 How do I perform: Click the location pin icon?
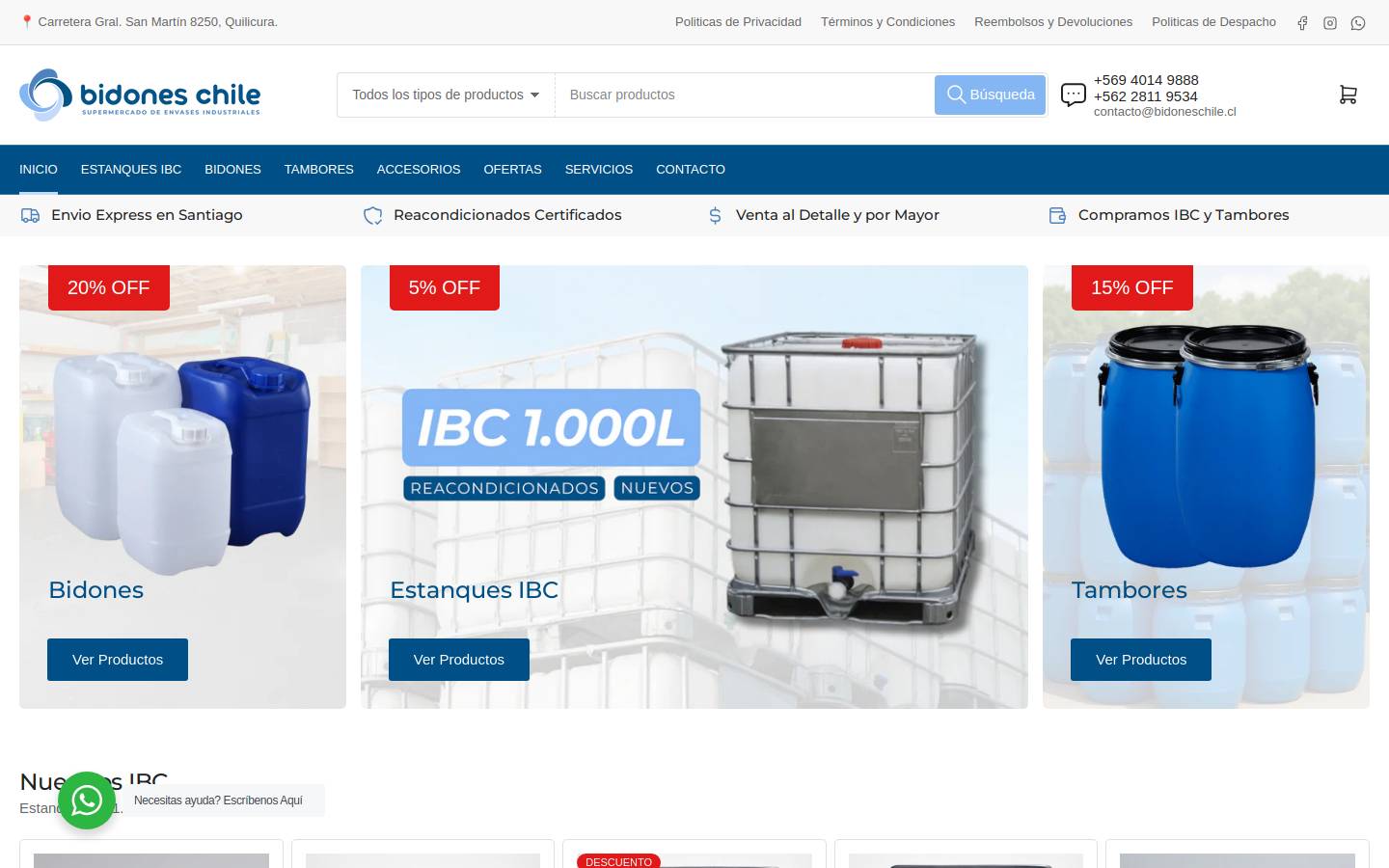click(x=27, y=21)
